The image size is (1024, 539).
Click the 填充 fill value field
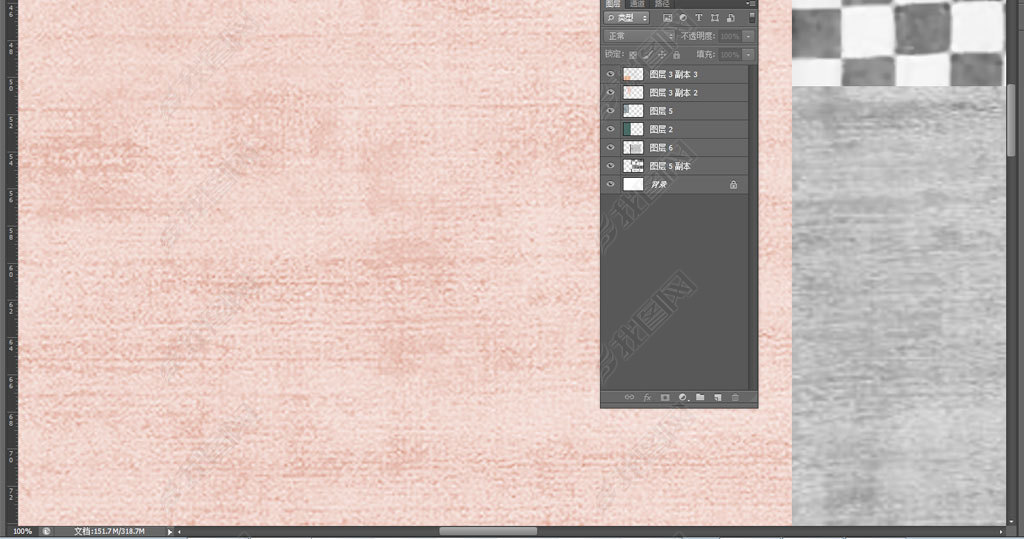(x=730, y=55)
